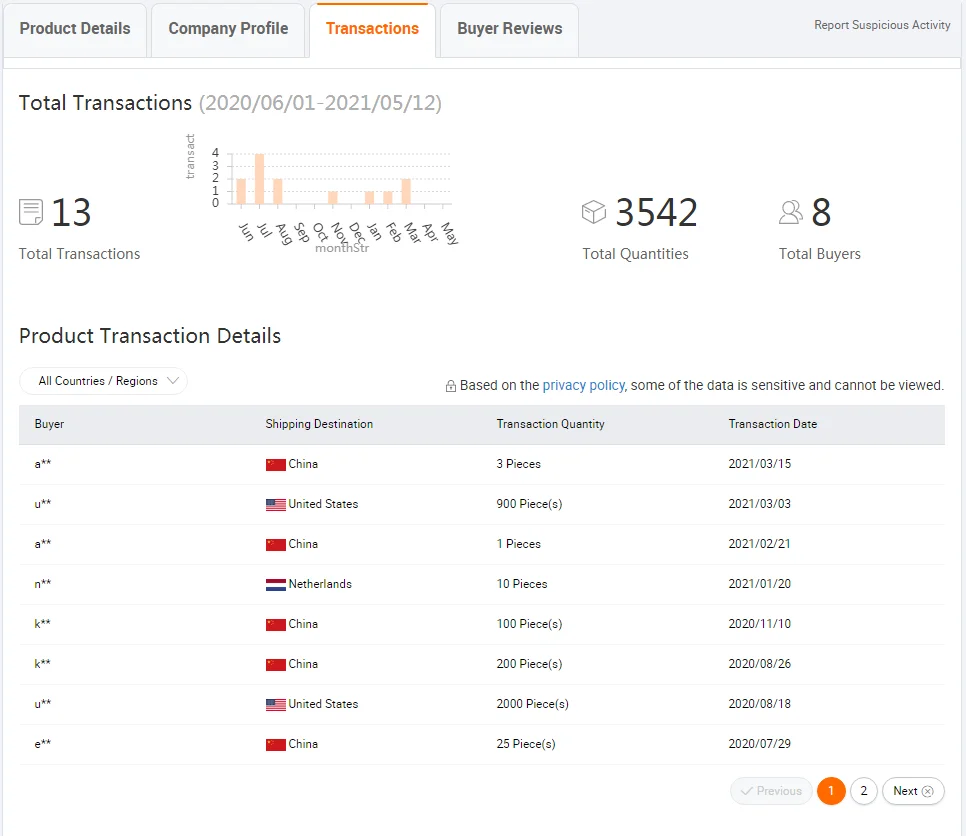966x836 pixels.
Task: Click the Netherlands flag icon
Action: coord(276,584)
